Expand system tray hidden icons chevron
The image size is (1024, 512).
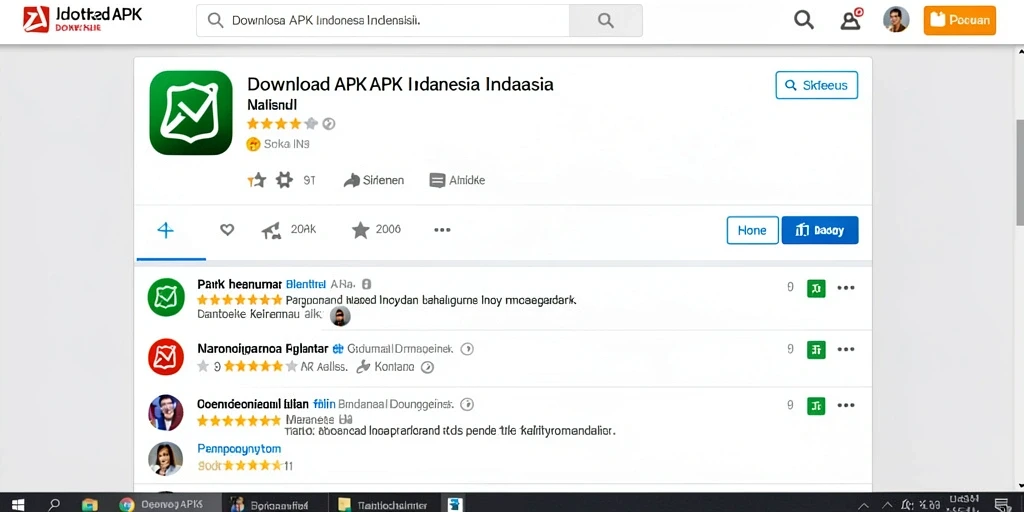[x=863, y=505]
